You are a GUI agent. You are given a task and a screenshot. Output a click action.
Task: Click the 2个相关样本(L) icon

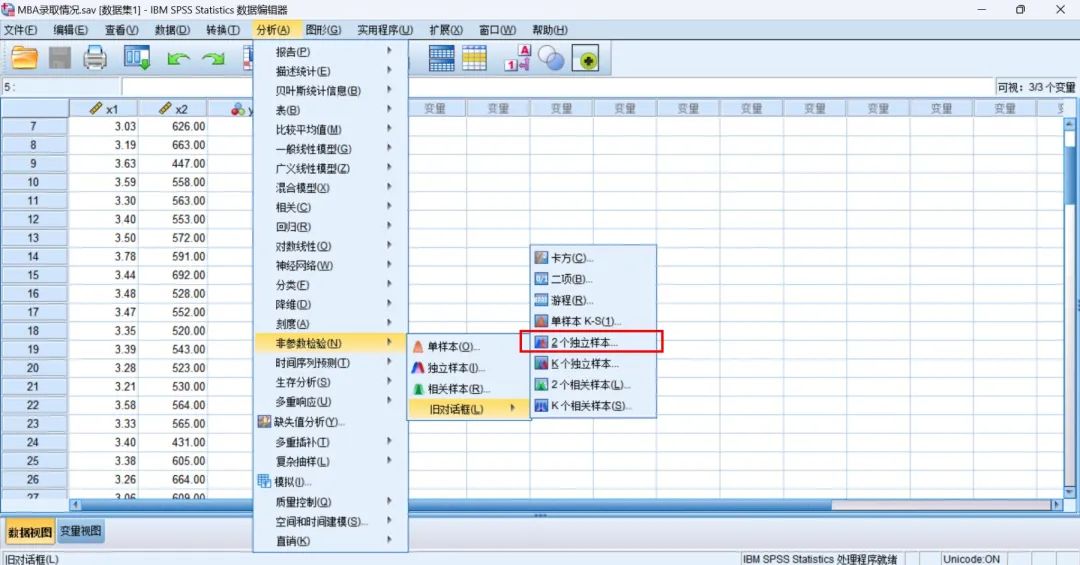click(541, 384)
